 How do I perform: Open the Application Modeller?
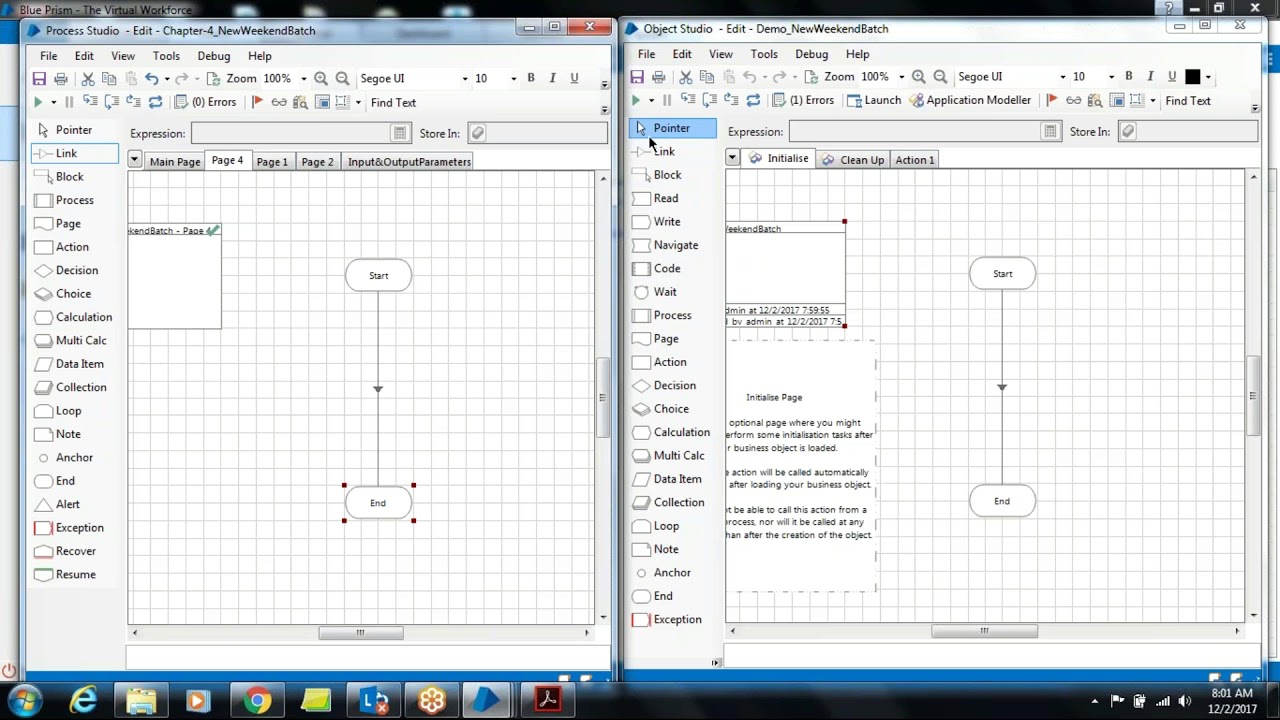click(x=969, y=100)
